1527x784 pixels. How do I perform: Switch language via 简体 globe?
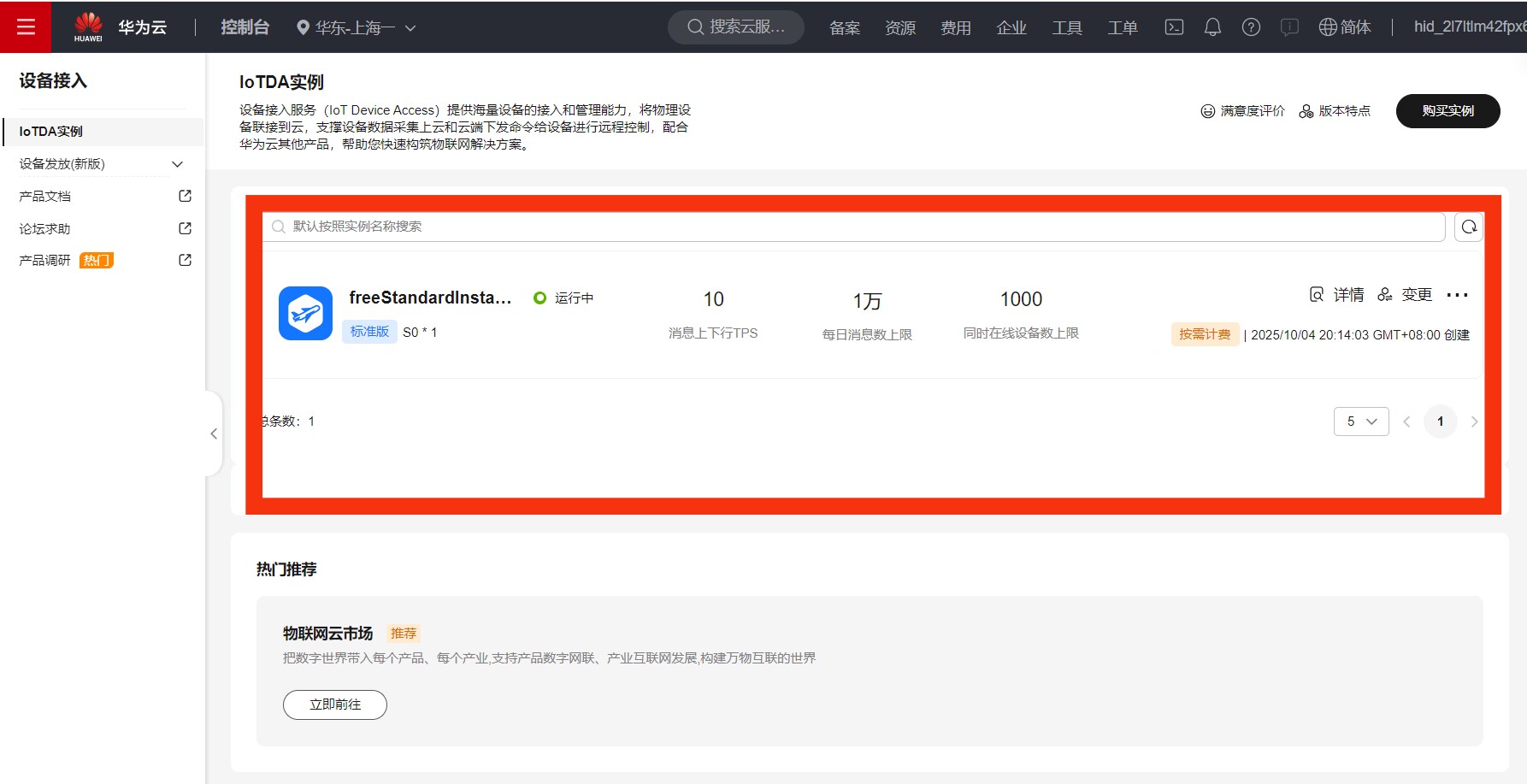[x=1345, y=27]
